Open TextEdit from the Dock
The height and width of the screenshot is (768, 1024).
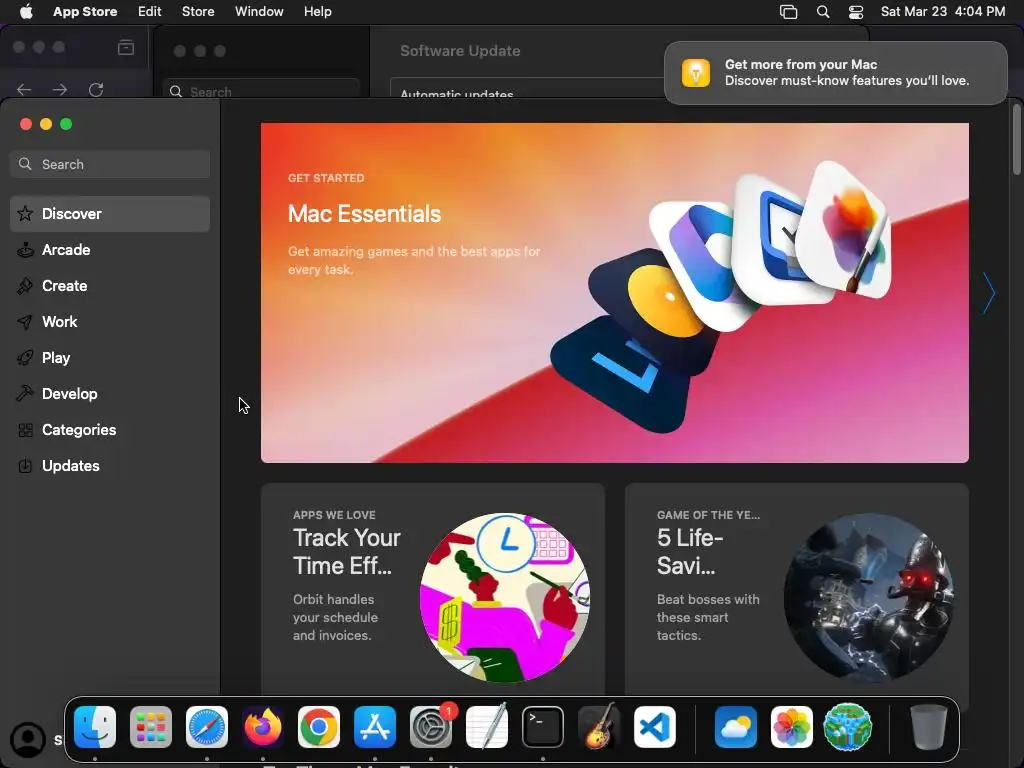487,726
